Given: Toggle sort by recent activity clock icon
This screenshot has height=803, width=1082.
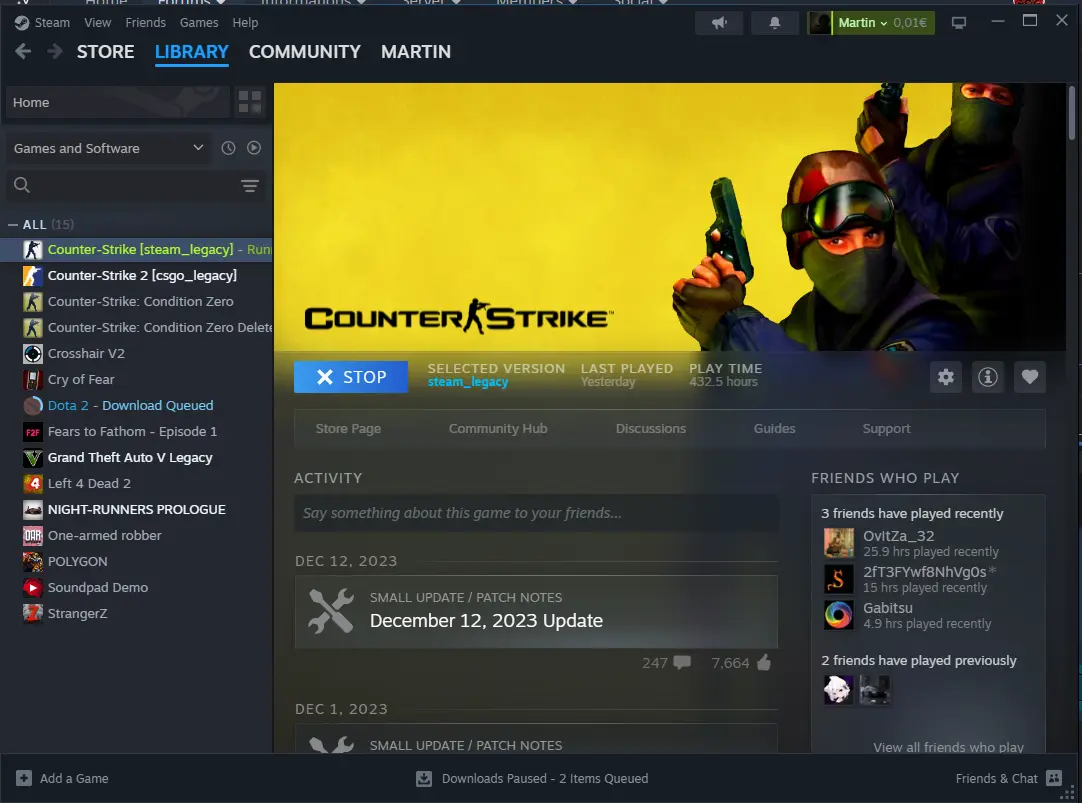Looking at the screenshot, I should (228, 148).
